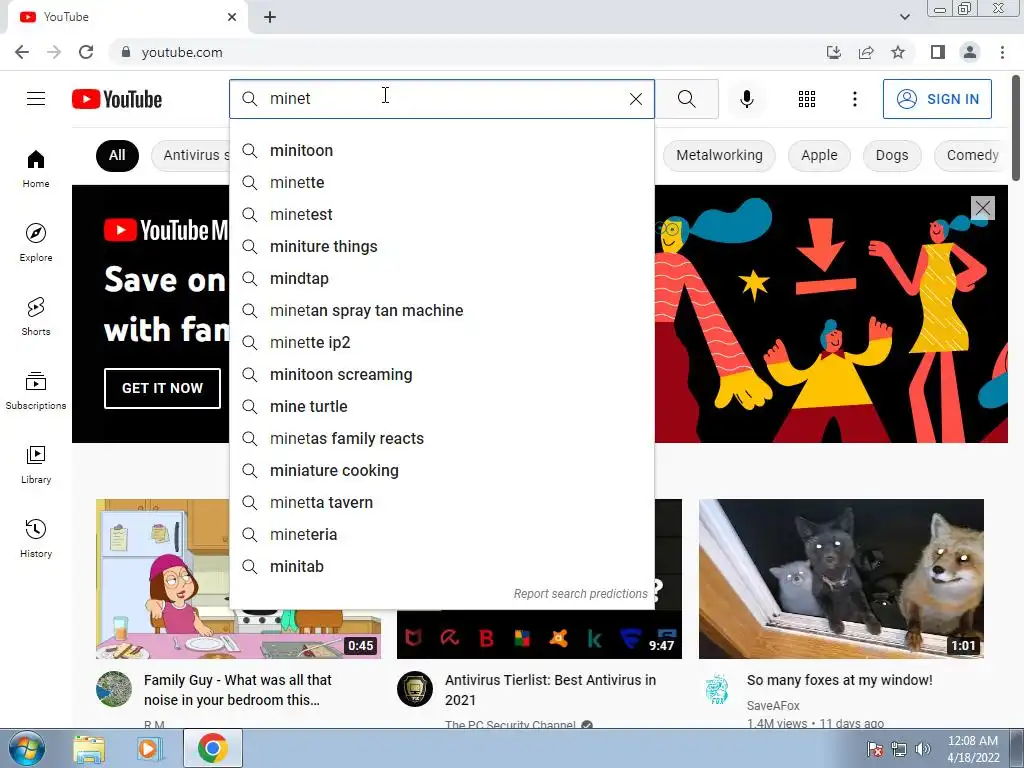Close the YouTube Music banner ad
1024x768 pixels.
pos(982,208)
